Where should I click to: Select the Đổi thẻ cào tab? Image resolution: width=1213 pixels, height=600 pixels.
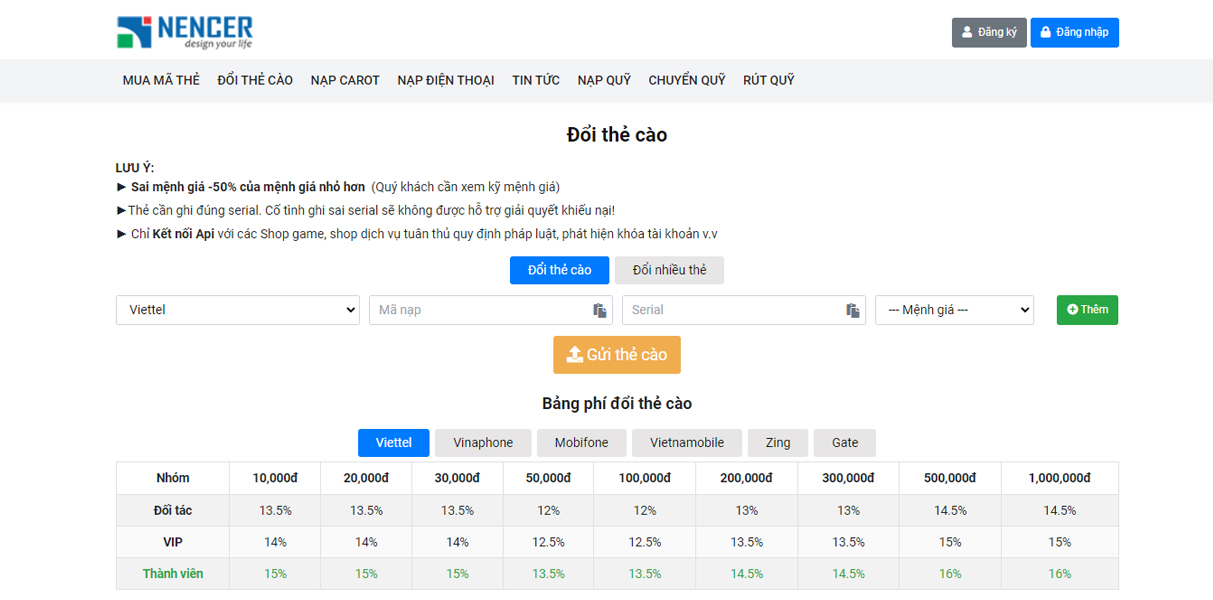point(559,270)
